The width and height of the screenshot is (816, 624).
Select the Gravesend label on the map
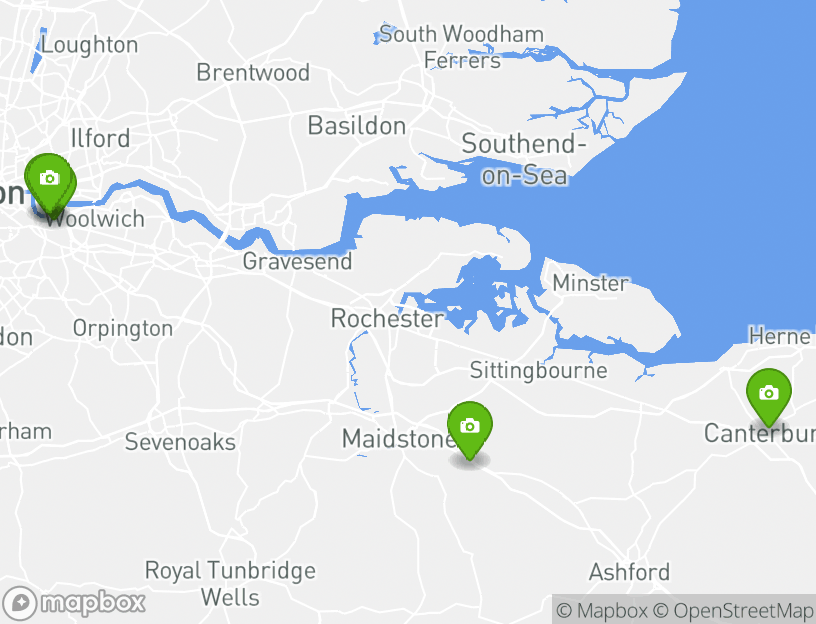click(x=297, y=261)
